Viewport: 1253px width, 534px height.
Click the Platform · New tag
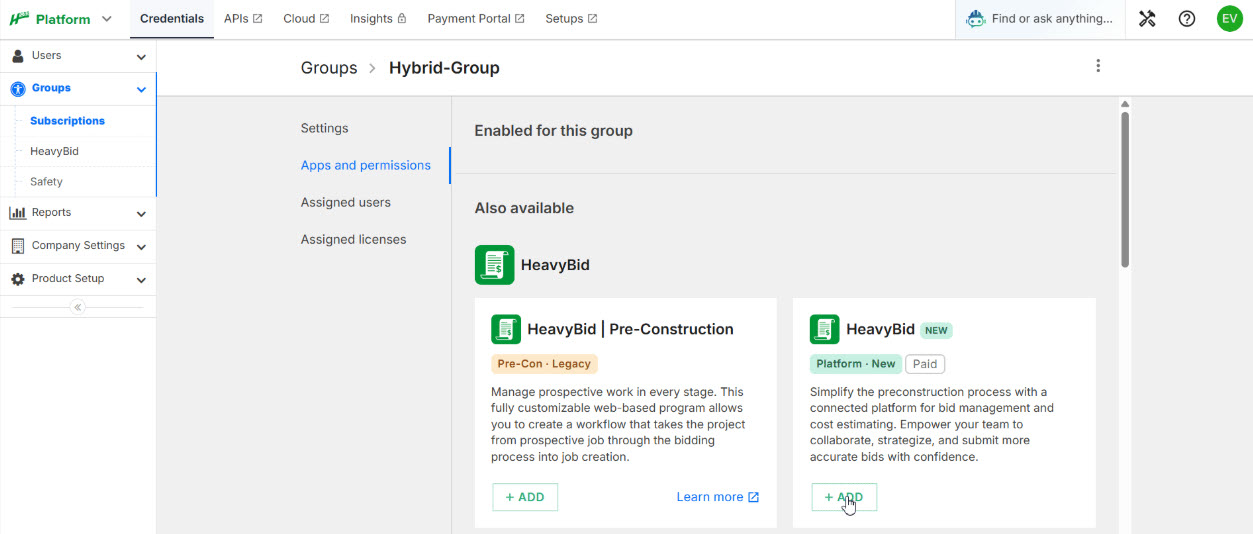tap(856, 364)
